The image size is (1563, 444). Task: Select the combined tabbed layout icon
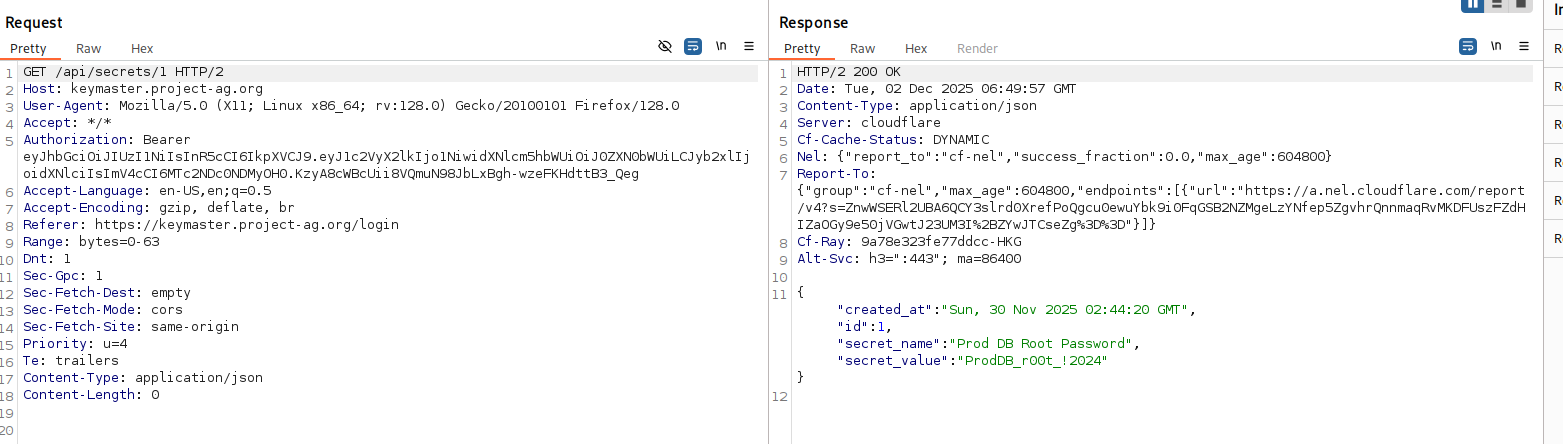(1521, 4)
